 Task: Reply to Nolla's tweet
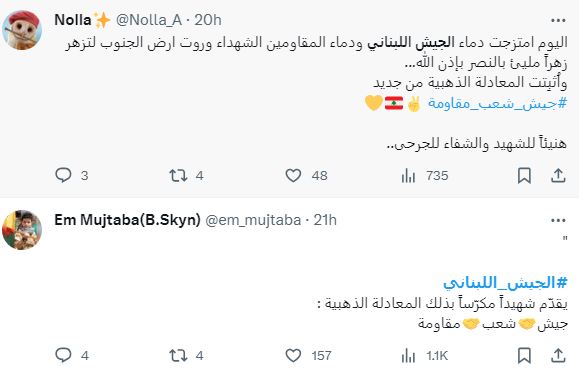coord(63,175)
